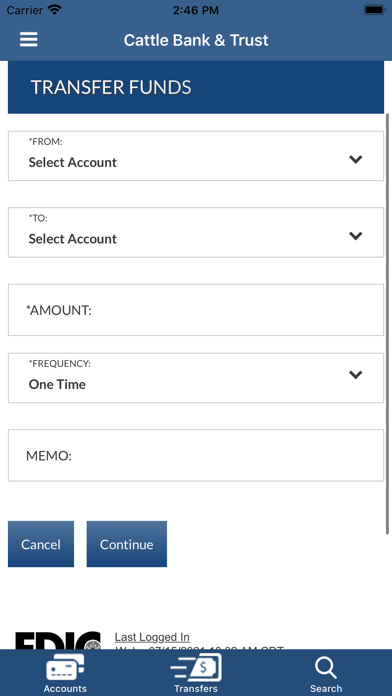392x696 pixels.
Task: Click the page vertical scrollbar
Action: [x=388, y=324]
